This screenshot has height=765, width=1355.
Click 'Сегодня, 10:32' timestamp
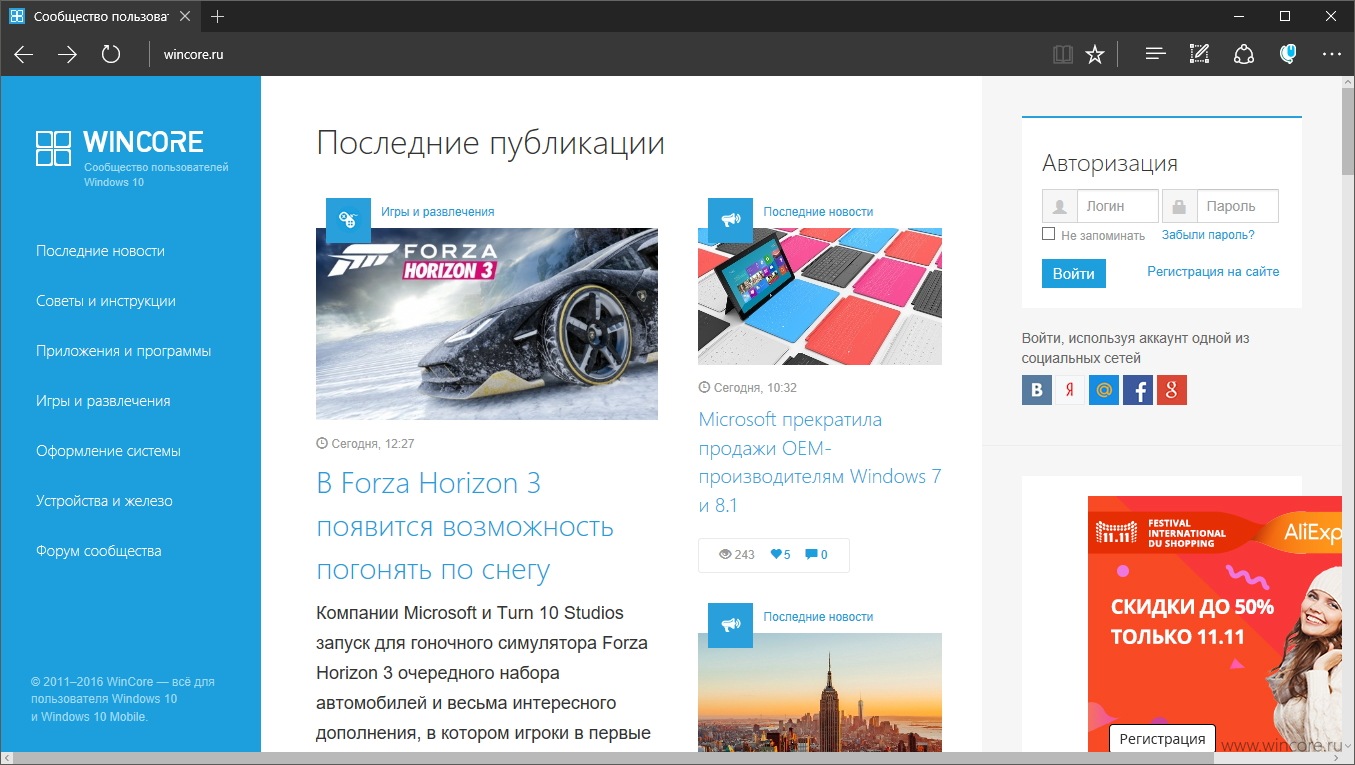[x=747, y=387]
